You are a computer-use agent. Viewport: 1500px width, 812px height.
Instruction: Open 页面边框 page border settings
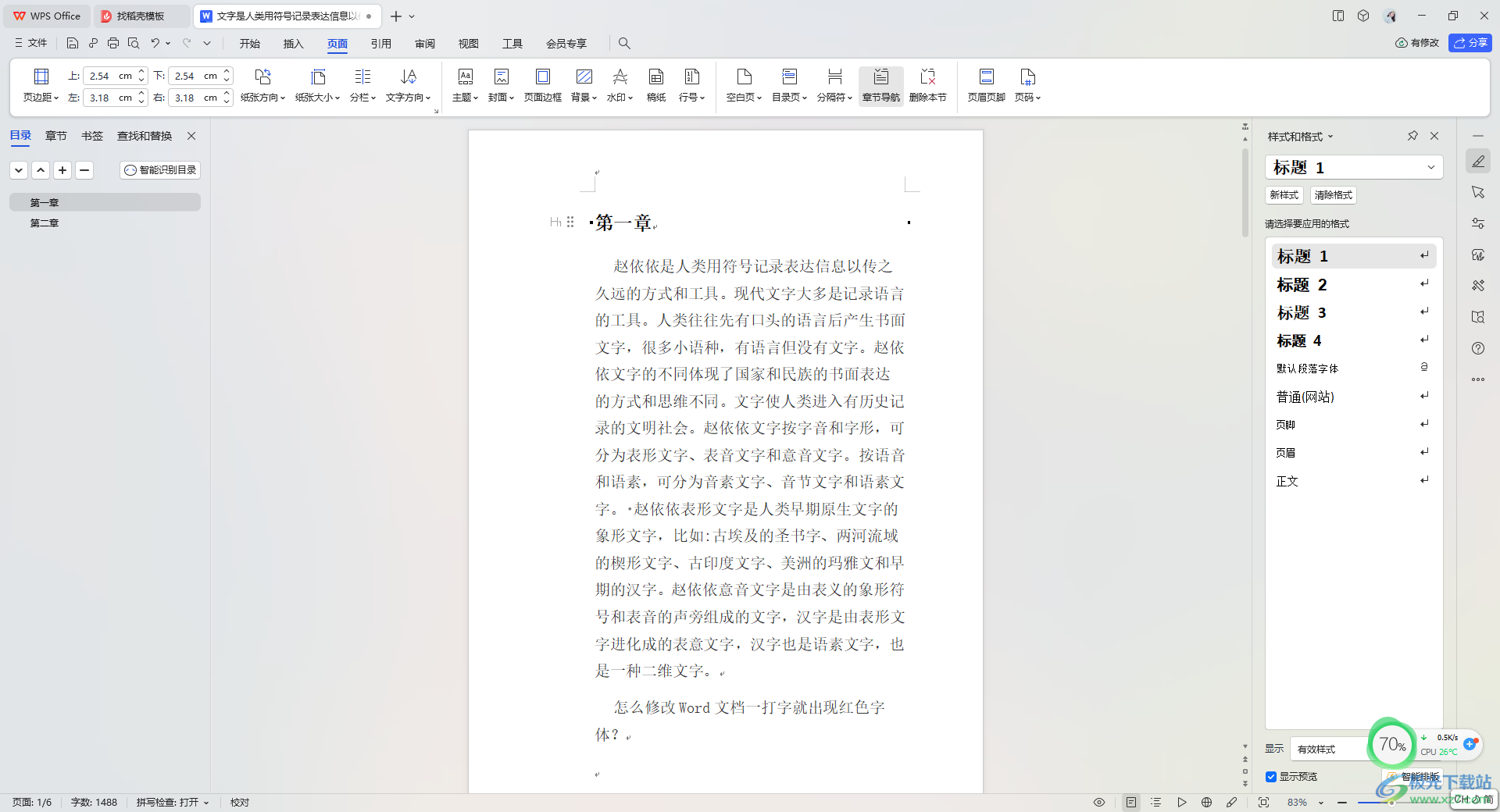coord(542,85)
